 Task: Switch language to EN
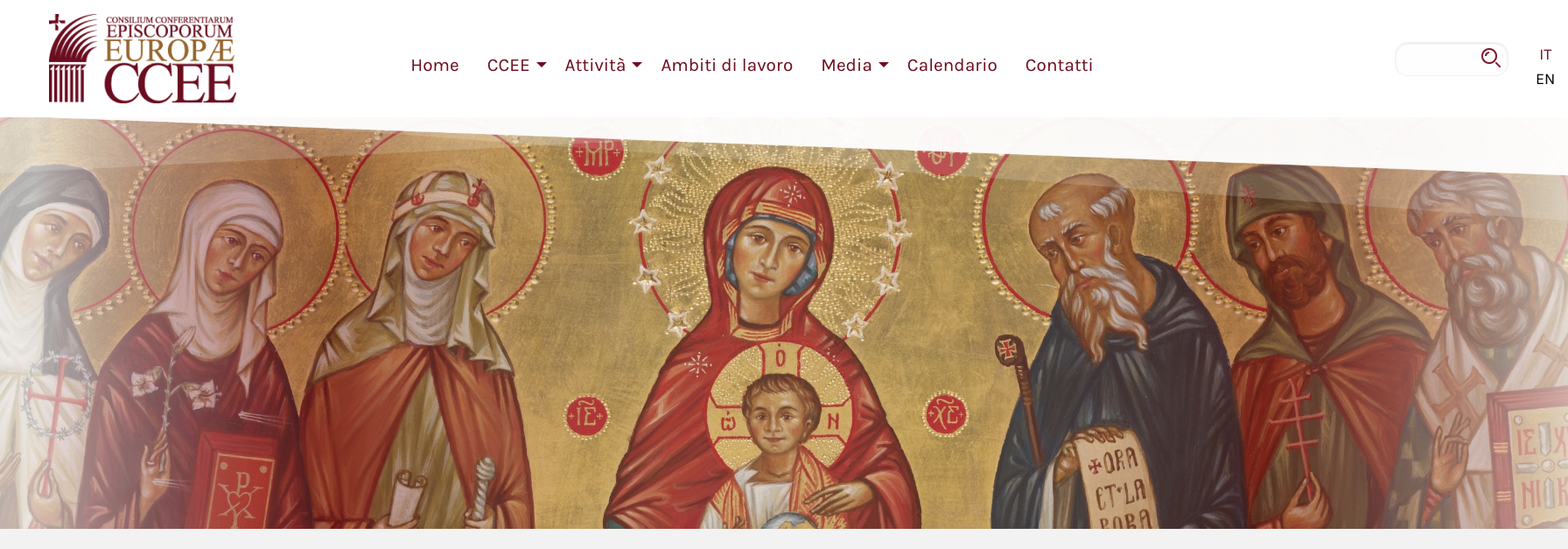(1545, 79)
